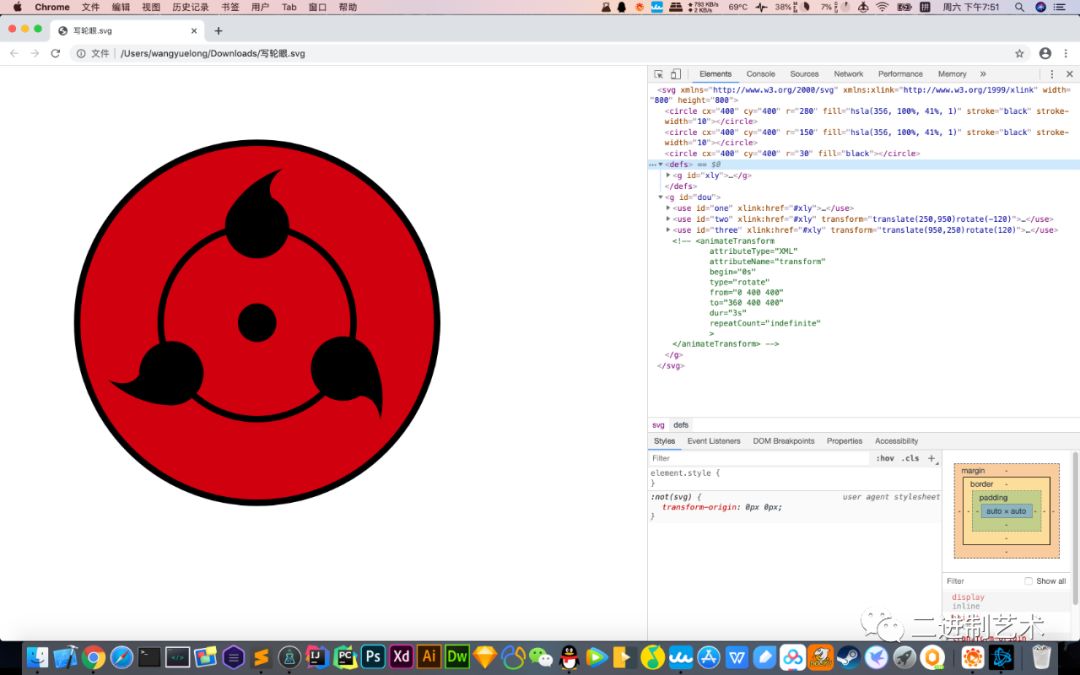Screen dimensions: 1080x675
Task: Open the Memory tab
Action: [952, 74]
